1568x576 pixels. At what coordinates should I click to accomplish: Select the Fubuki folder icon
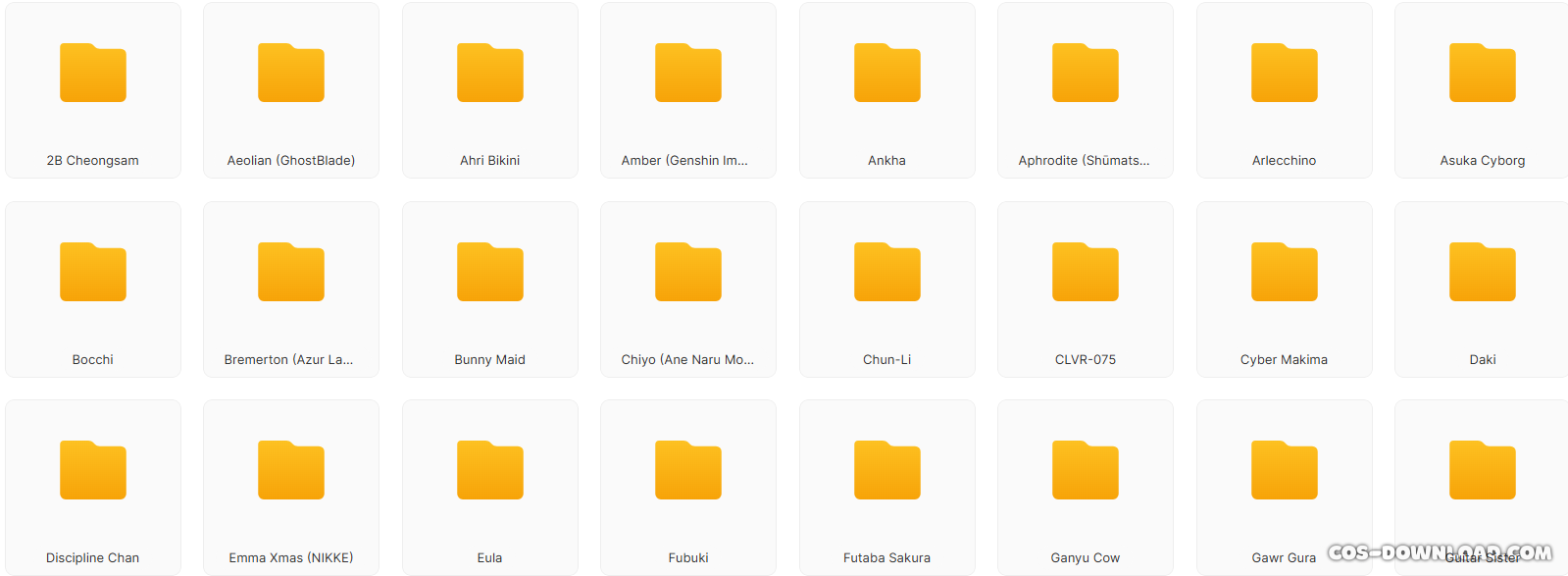point(688,470)
